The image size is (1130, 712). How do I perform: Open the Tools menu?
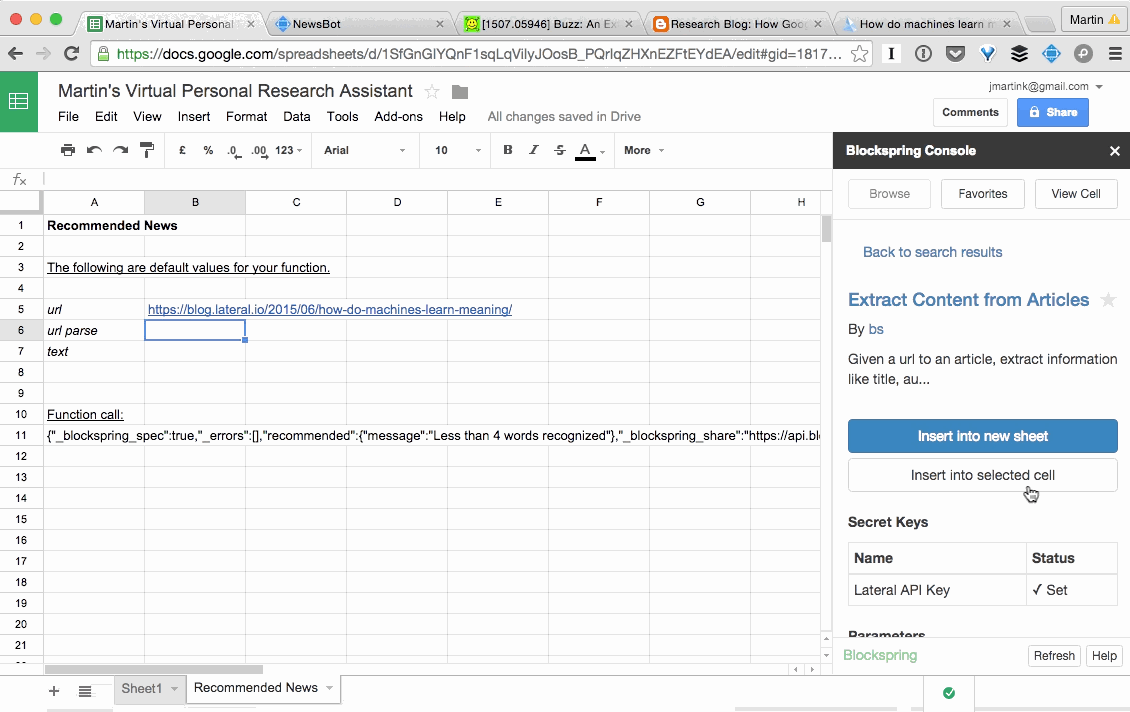click(x=342, y=117)
